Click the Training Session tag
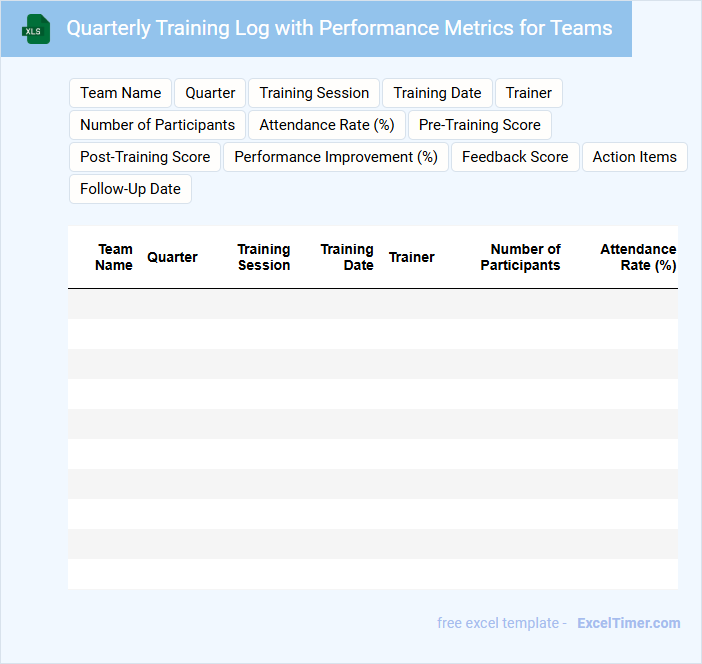Image resolution: width=702 pixels, height=664 pixels. 314,93
